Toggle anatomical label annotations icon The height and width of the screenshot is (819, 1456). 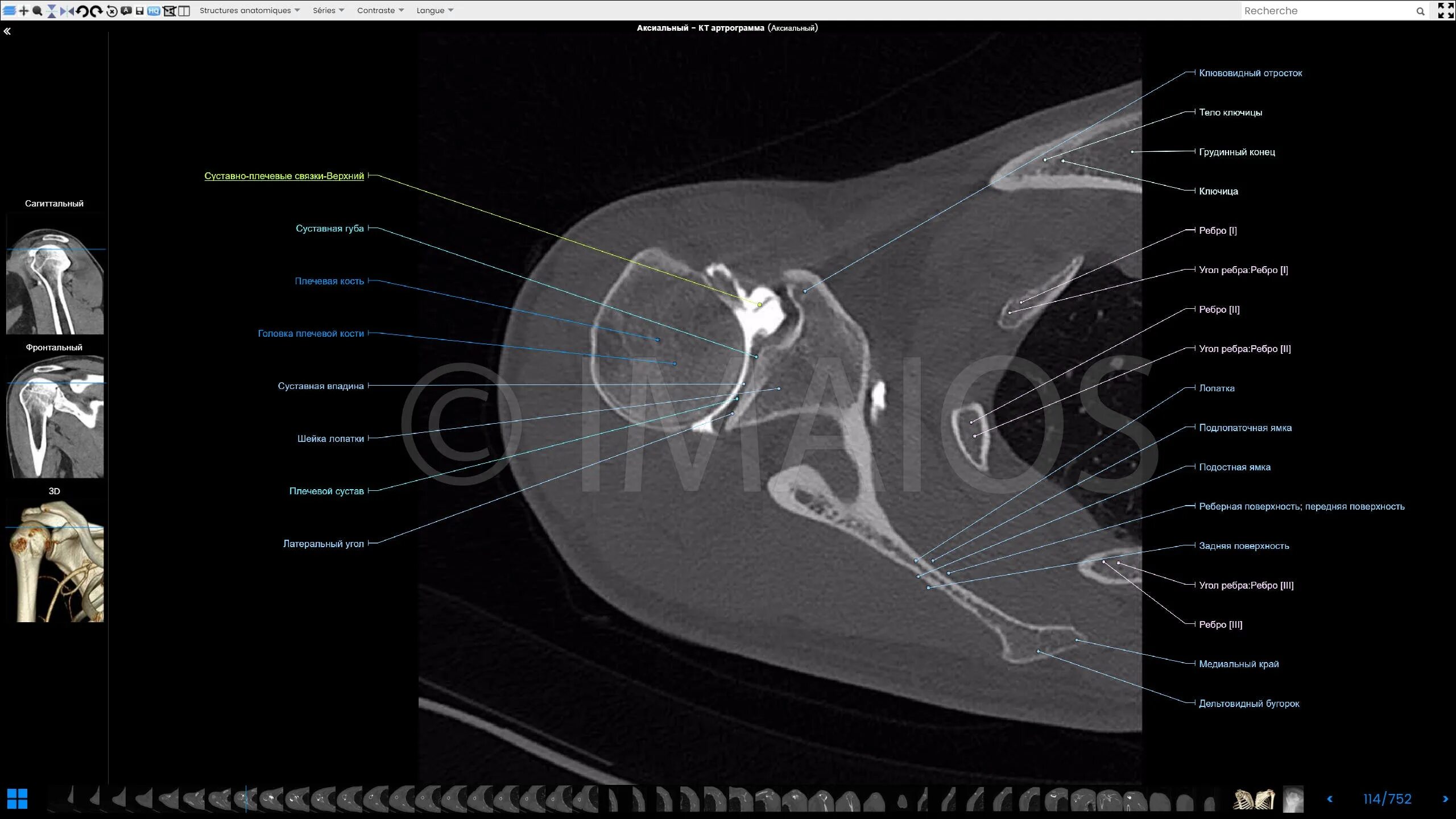[x=126, y=11]
